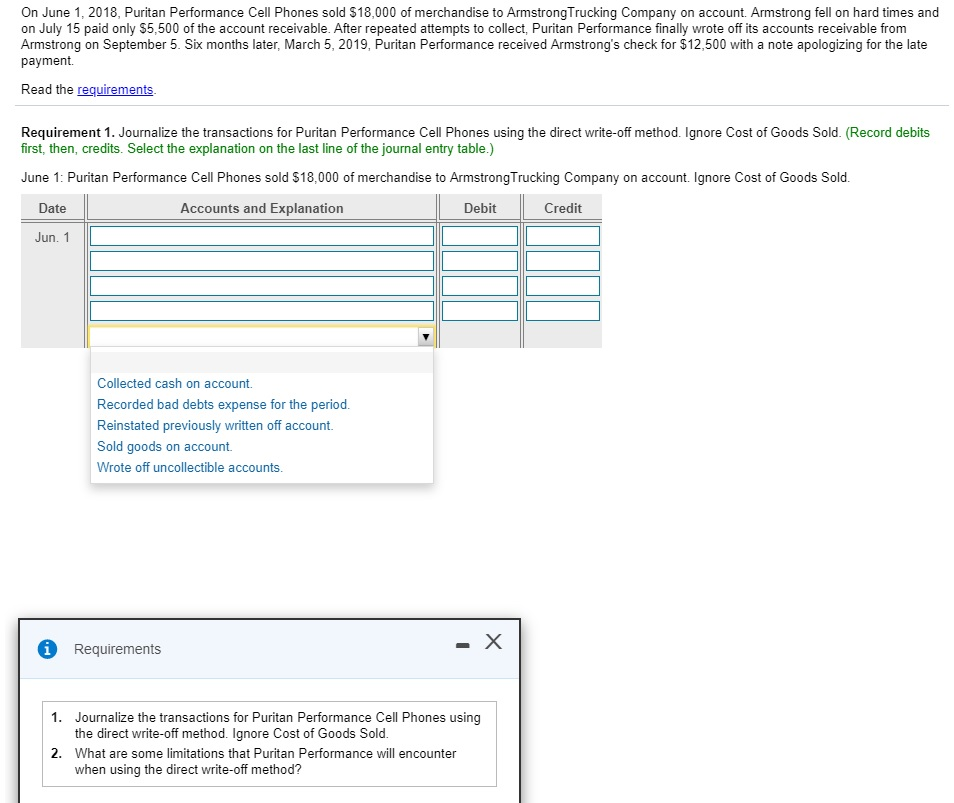
Task: Choose 'Wrote off uncollectible accounts.' option
Action: coord(188,467)
